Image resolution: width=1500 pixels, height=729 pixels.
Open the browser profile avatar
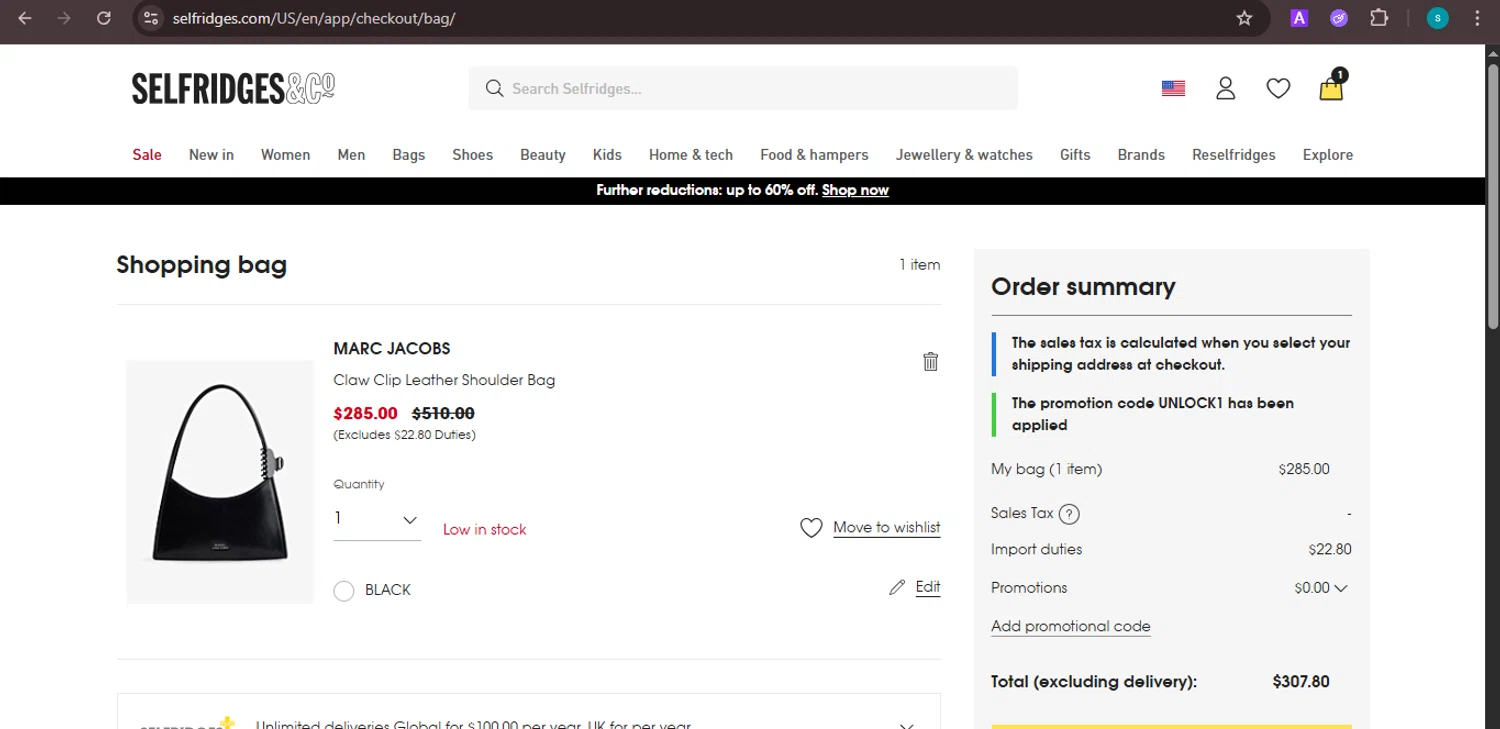(x=1438, y=18)
